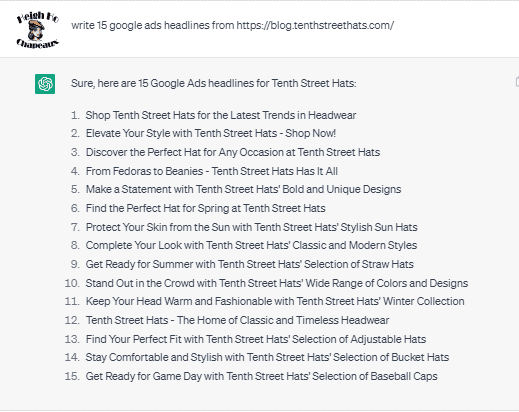The height and width of the screenshot is (412, 519).
Task: Click headline 4 'From Fedoras to Beanies'
Action: pyautogui.click(x=212, y=171)
